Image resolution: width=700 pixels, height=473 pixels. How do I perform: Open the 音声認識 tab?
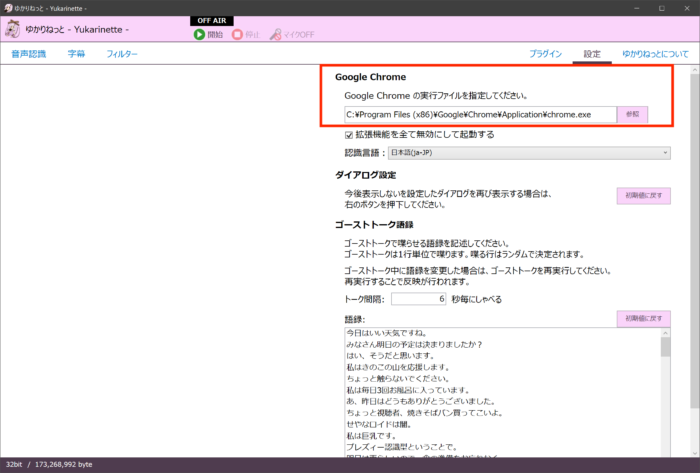click(29, 54)
